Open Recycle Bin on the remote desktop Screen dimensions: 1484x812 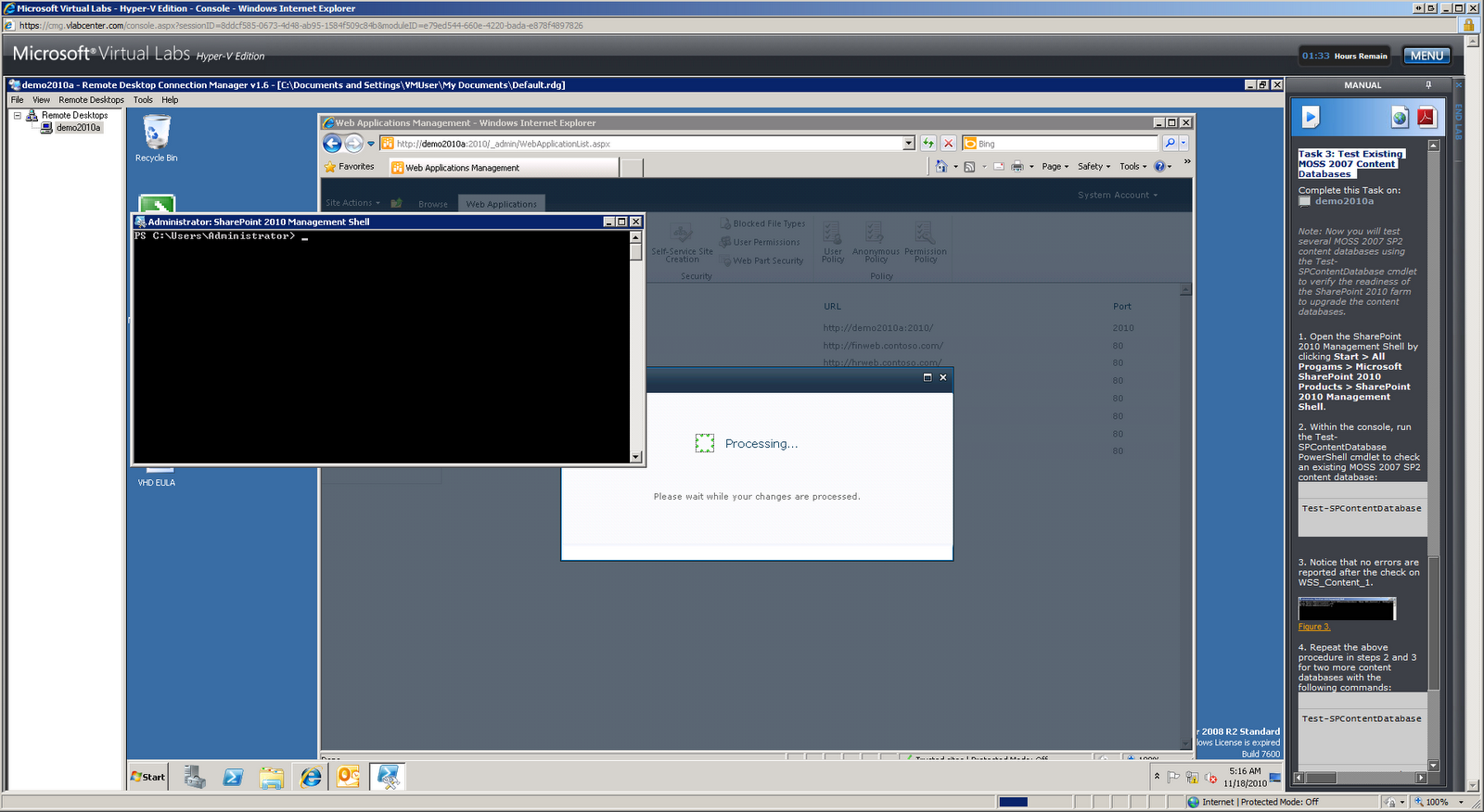157,138
